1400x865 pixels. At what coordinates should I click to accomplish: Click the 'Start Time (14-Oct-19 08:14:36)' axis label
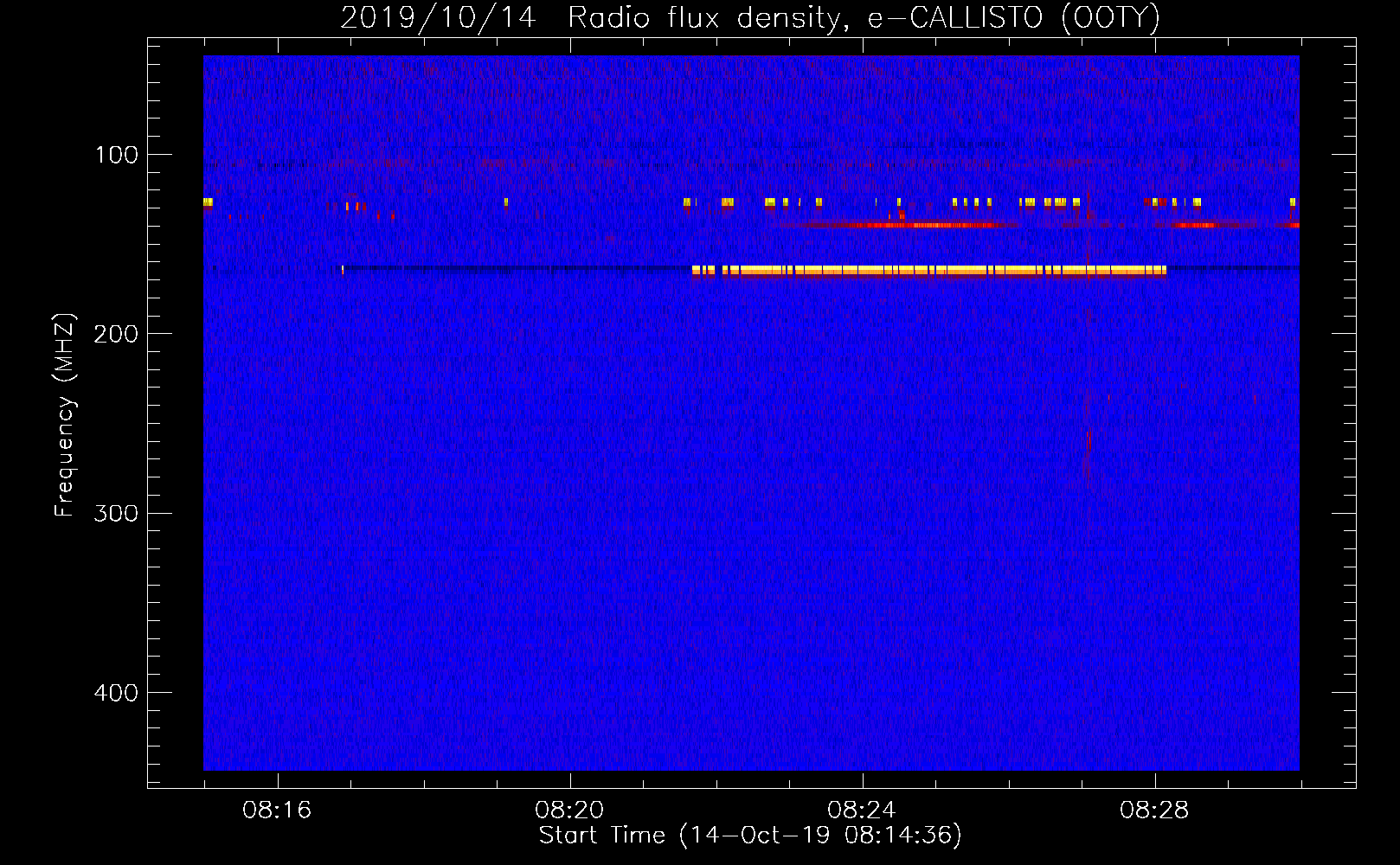point(750,836)
